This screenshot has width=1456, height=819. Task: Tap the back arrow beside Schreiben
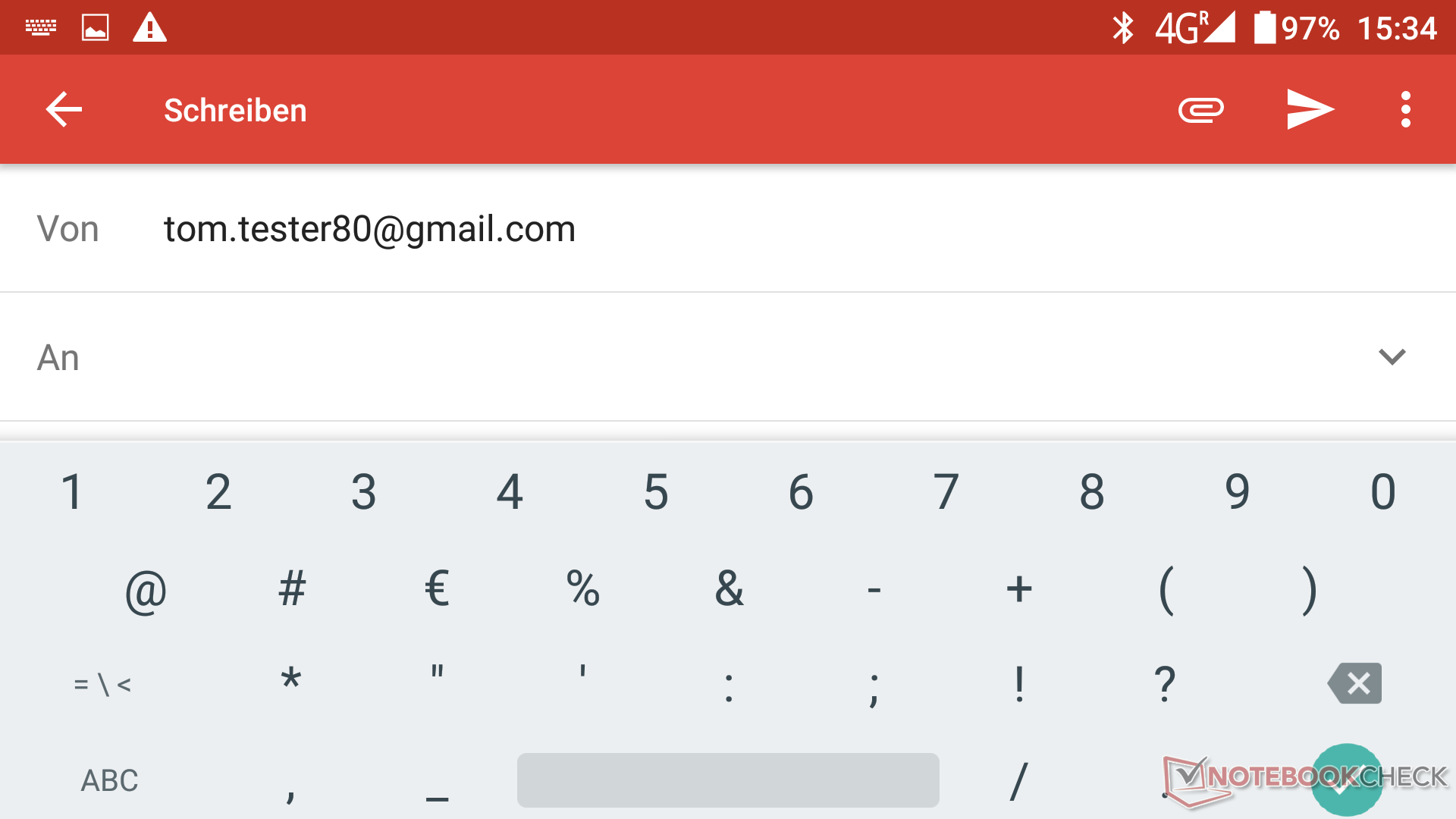(64, 110)
